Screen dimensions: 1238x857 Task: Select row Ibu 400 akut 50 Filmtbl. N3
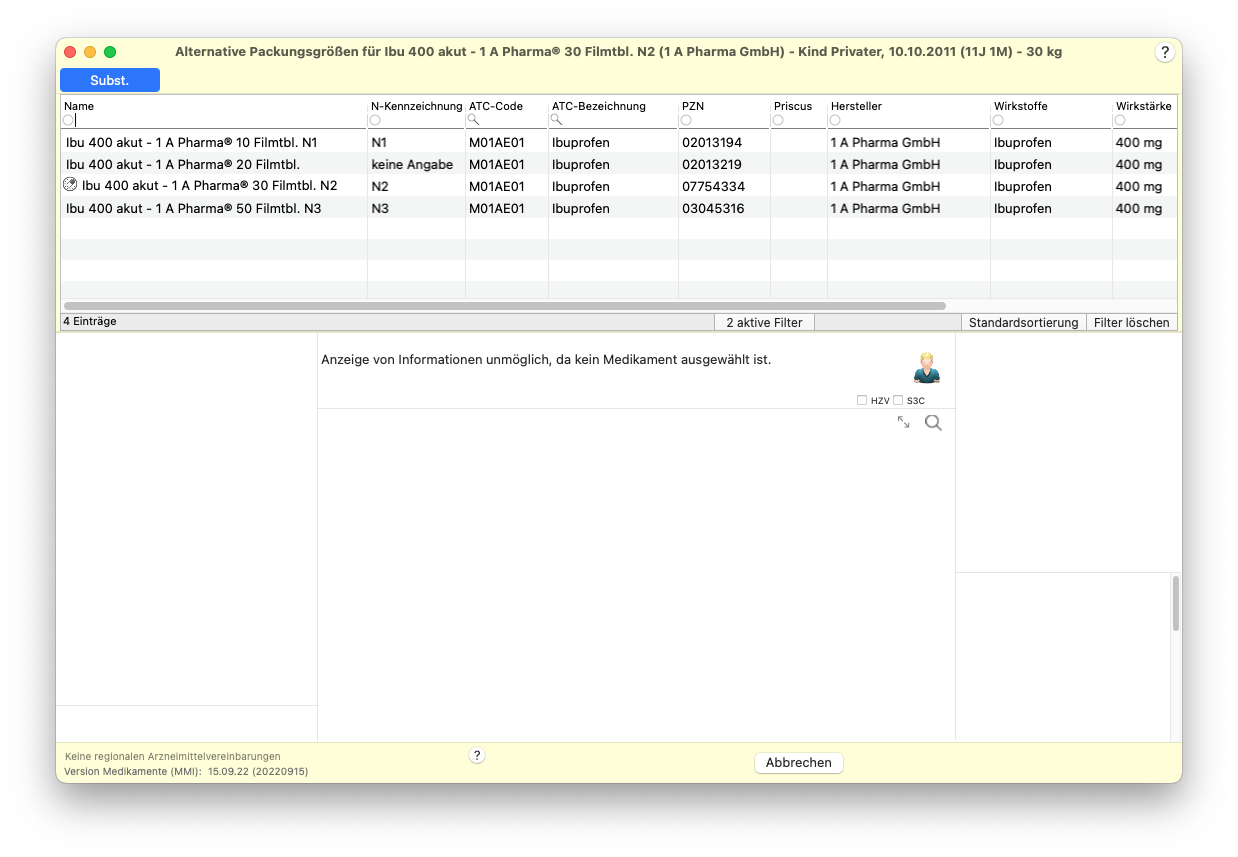tap(618, 208)
